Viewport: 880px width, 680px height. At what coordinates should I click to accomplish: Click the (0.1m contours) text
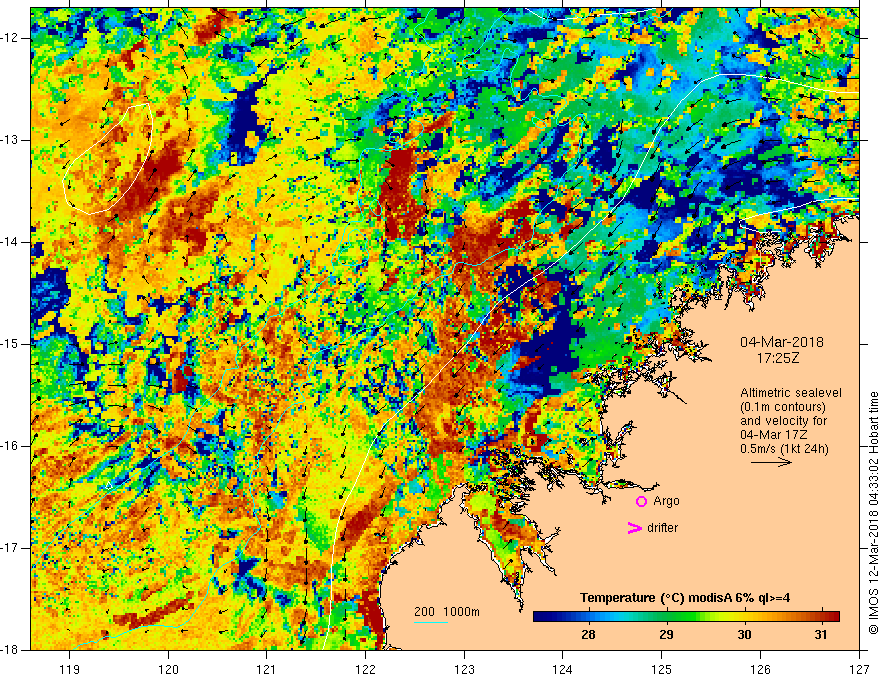point(783,407)
